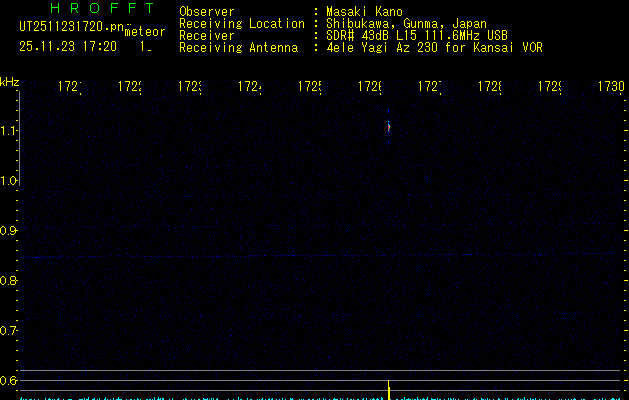
Task: Click the 'Receiving Location' label
Action: pyautogui.click(x=242, y=23)
